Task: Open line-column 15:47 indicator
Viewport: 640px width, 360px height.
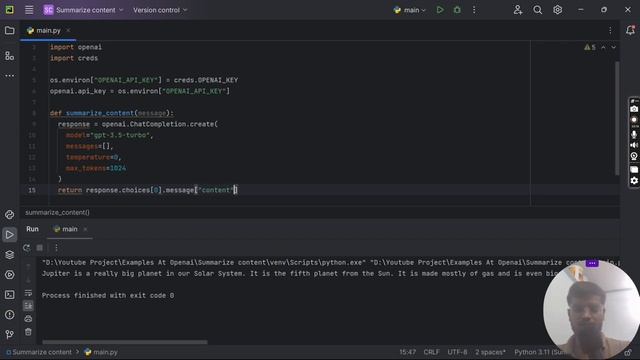Action: (407, 352)
